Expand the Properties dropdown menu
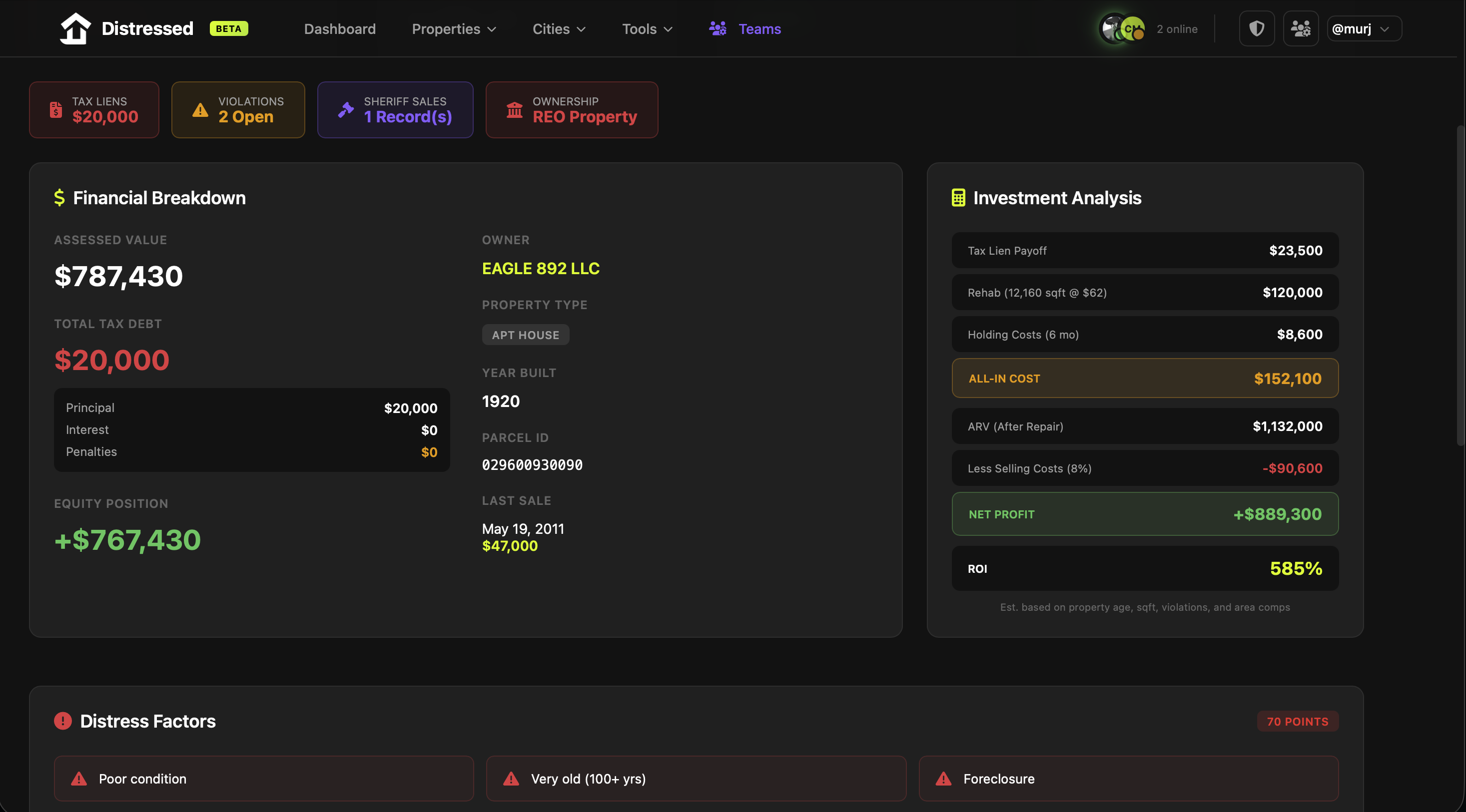Screen dimensions: 1466x812 (x=454, y=29)
